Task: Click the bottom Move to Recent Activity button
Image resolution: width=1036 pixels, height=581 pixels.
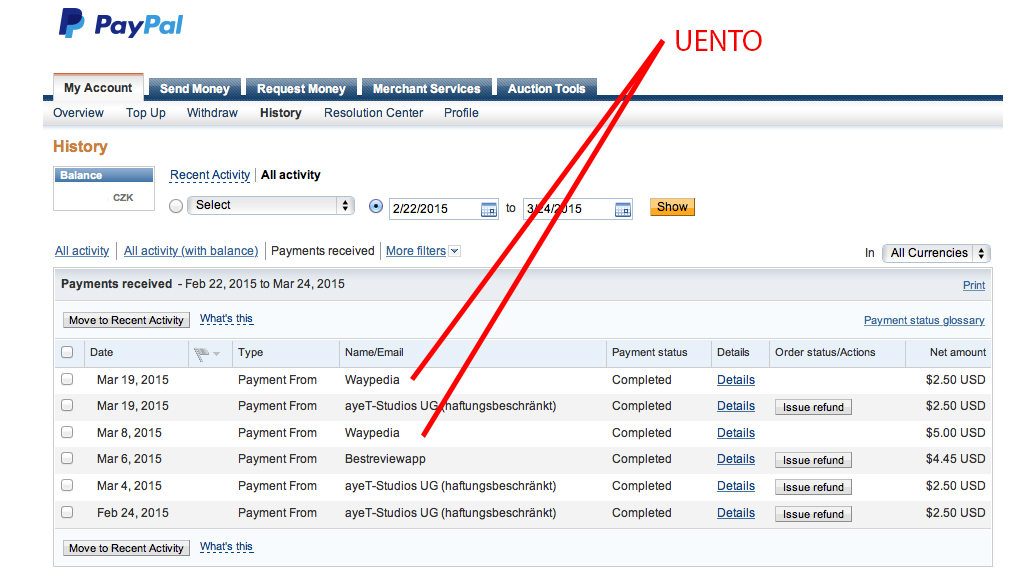Action: 126,548
